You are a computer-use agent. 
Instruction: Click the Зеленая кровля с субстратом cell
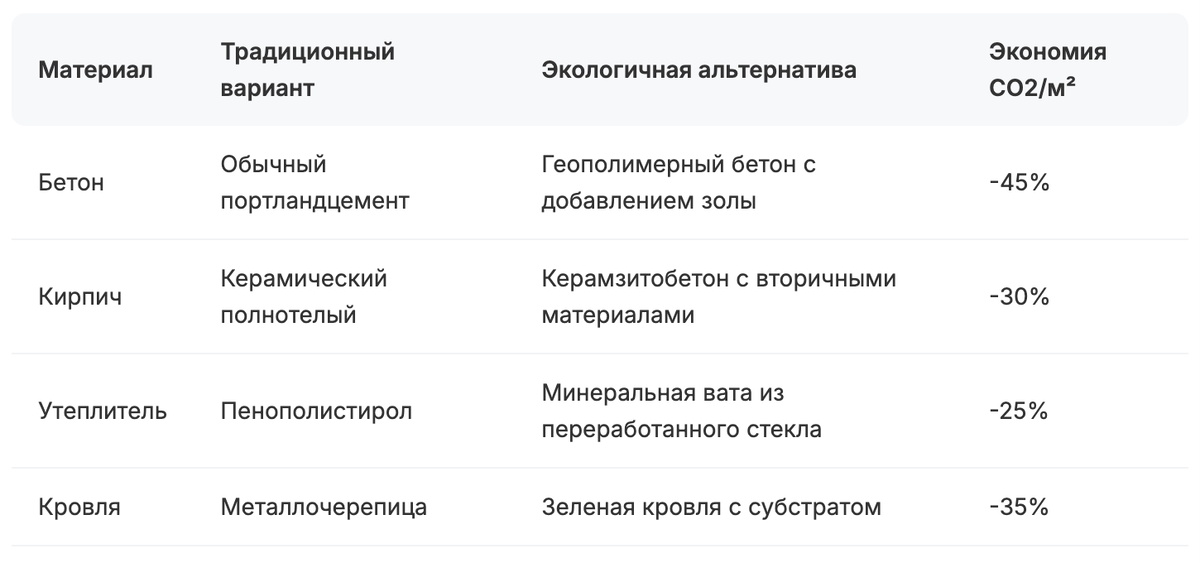(x=711, y=507)
